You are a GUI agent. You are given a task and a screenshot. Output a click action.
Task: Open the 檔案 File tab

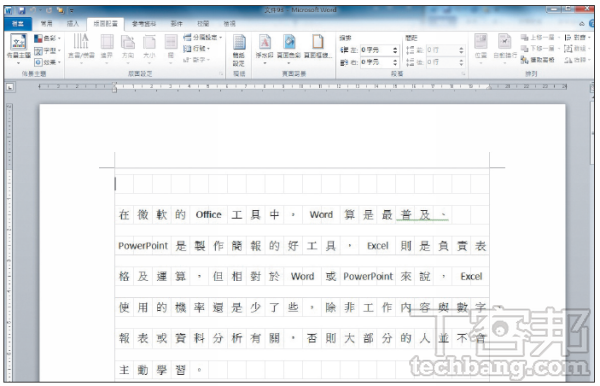18,24
